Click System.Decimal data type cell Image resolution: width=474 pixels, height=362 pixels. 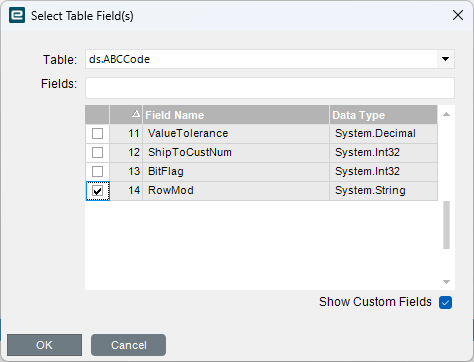[x=383, y=134]
